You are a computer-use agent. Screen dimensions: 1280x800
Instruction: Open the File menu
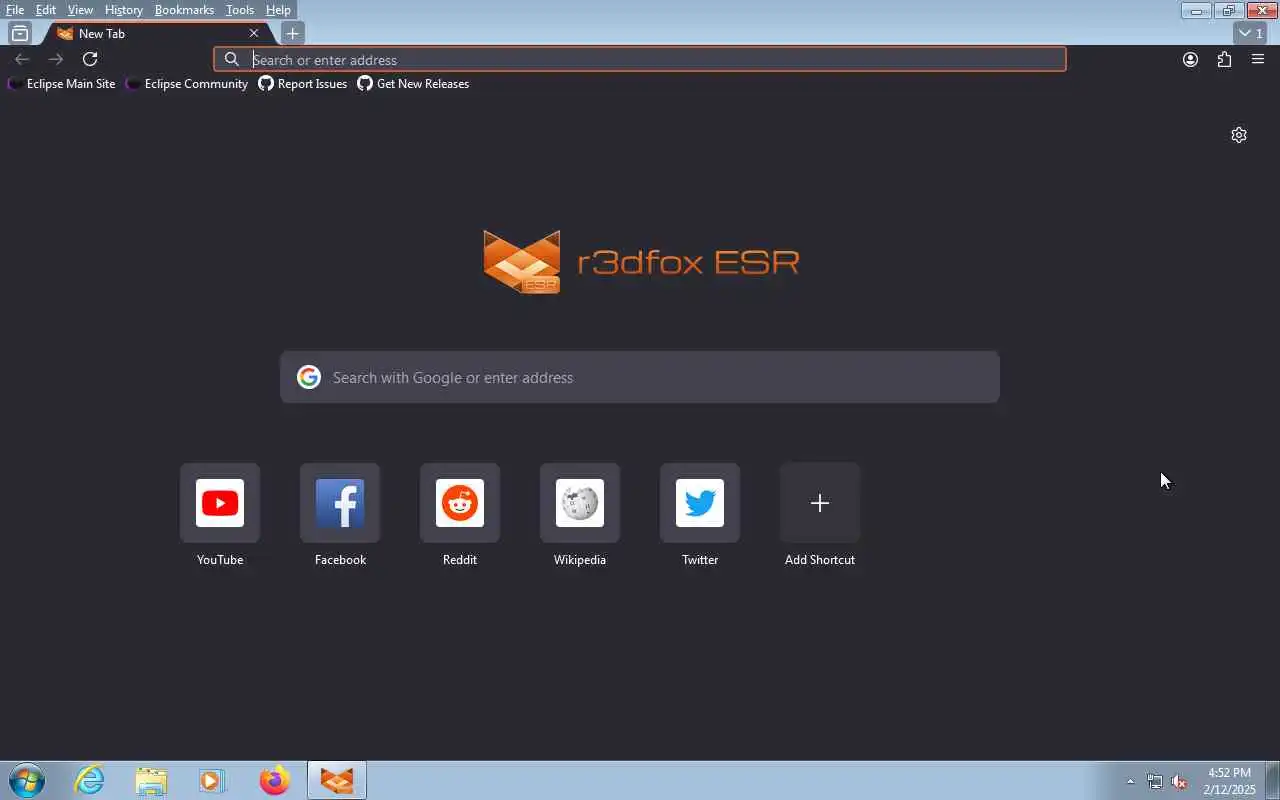point(15,10)
